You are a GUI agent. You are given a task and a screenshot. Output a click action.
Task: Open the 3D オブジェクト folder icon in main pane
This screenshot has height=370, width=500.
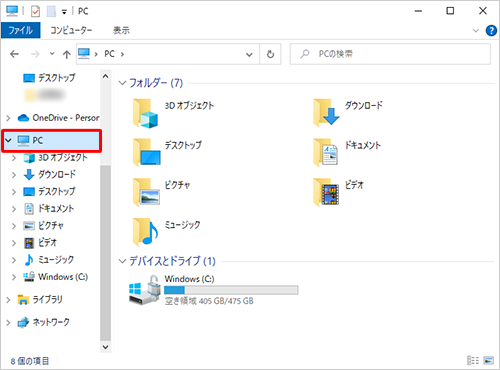click(x=145, y=113)
